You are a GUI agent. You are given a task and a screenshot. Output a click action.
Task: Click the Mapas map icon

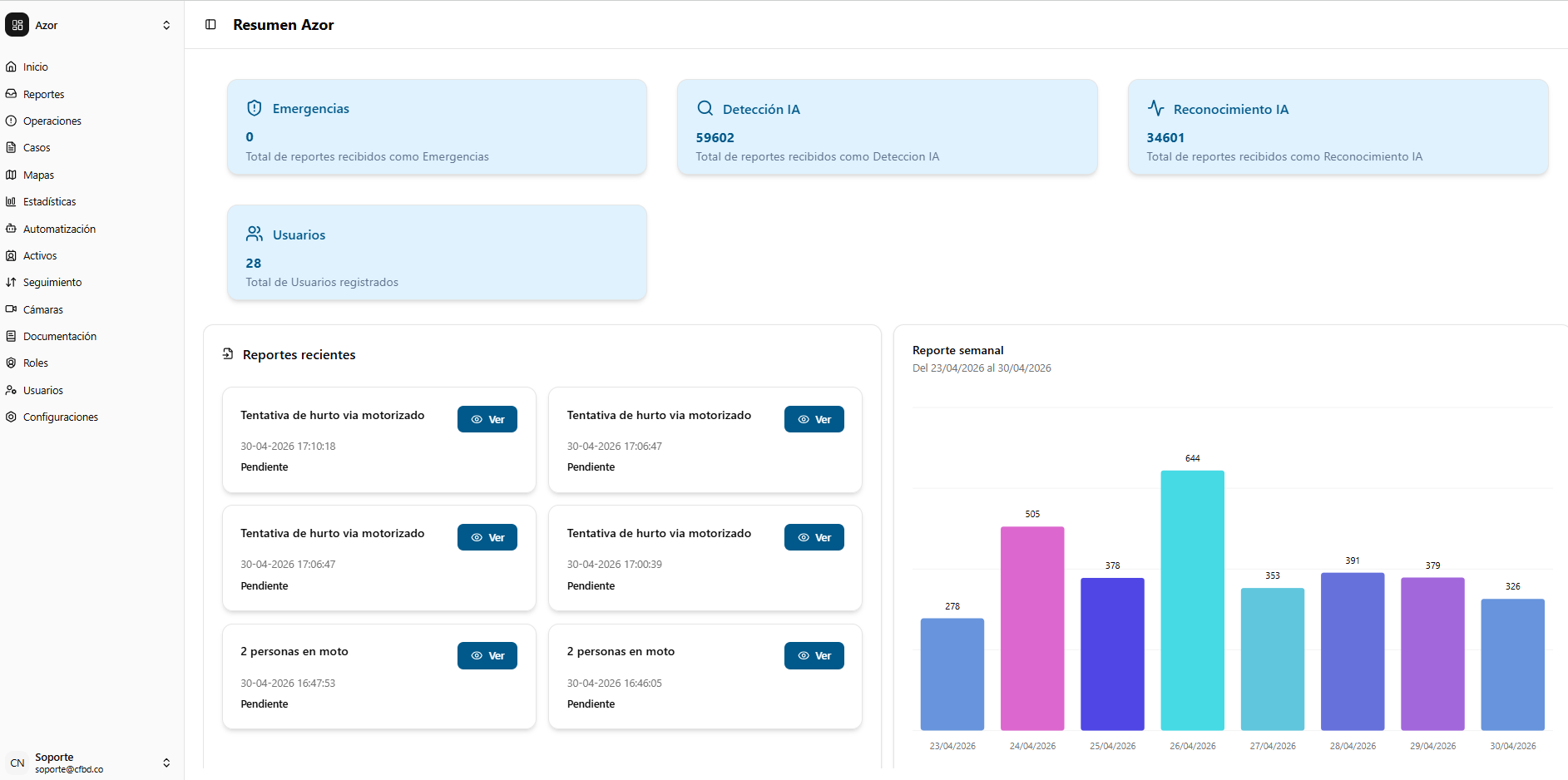pyautogui.click(x=11, y=175)
